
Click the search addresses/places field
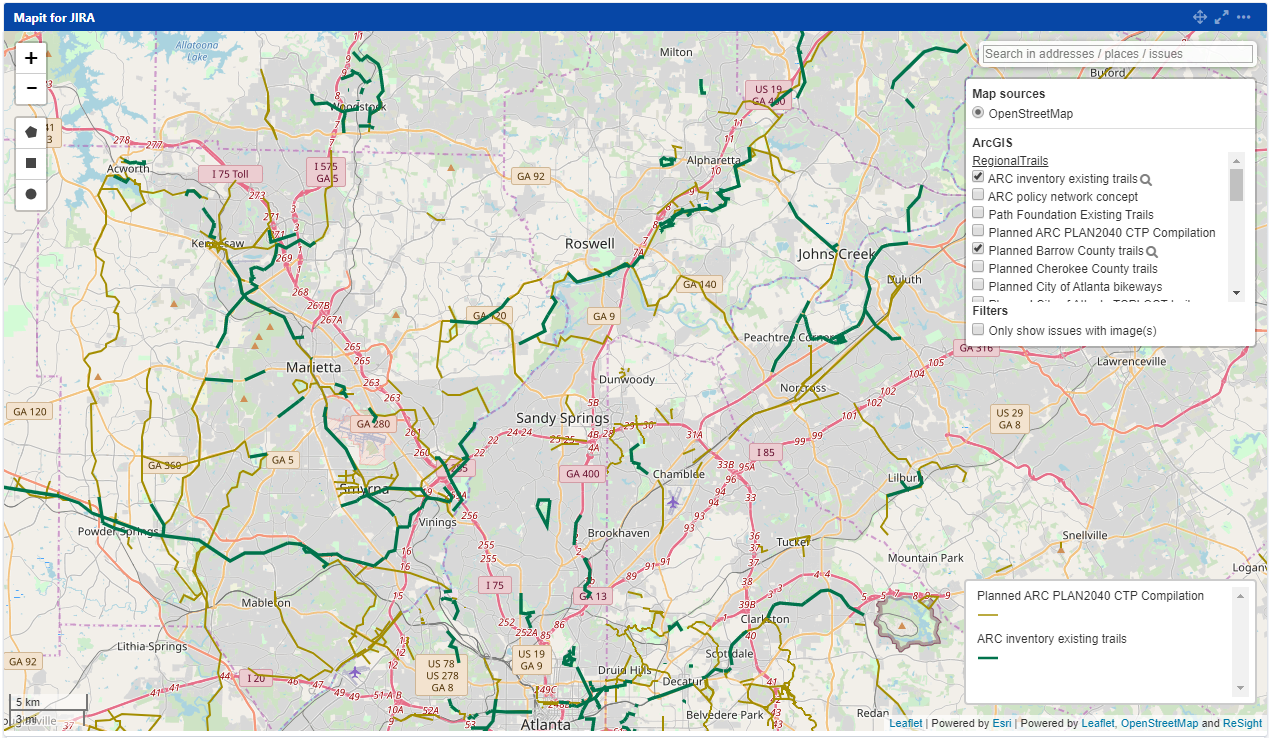click(x=1116, y=53)
